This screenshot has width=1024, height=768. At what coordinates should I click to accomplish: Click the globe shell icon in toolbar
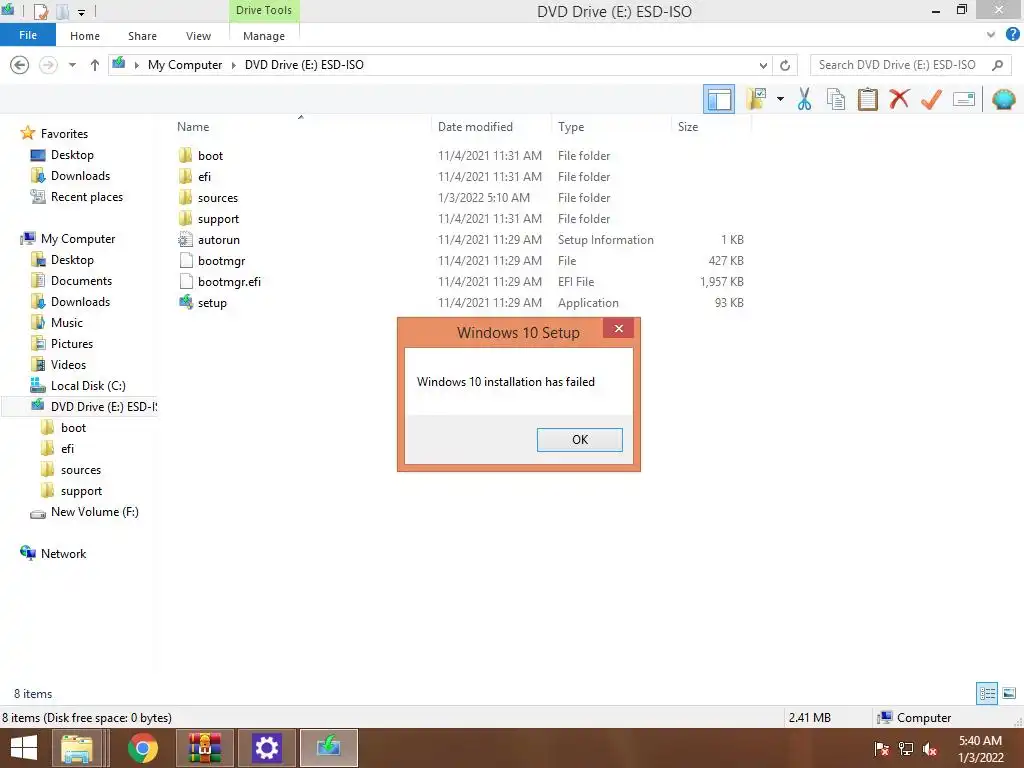click(x=1003, y=99)
